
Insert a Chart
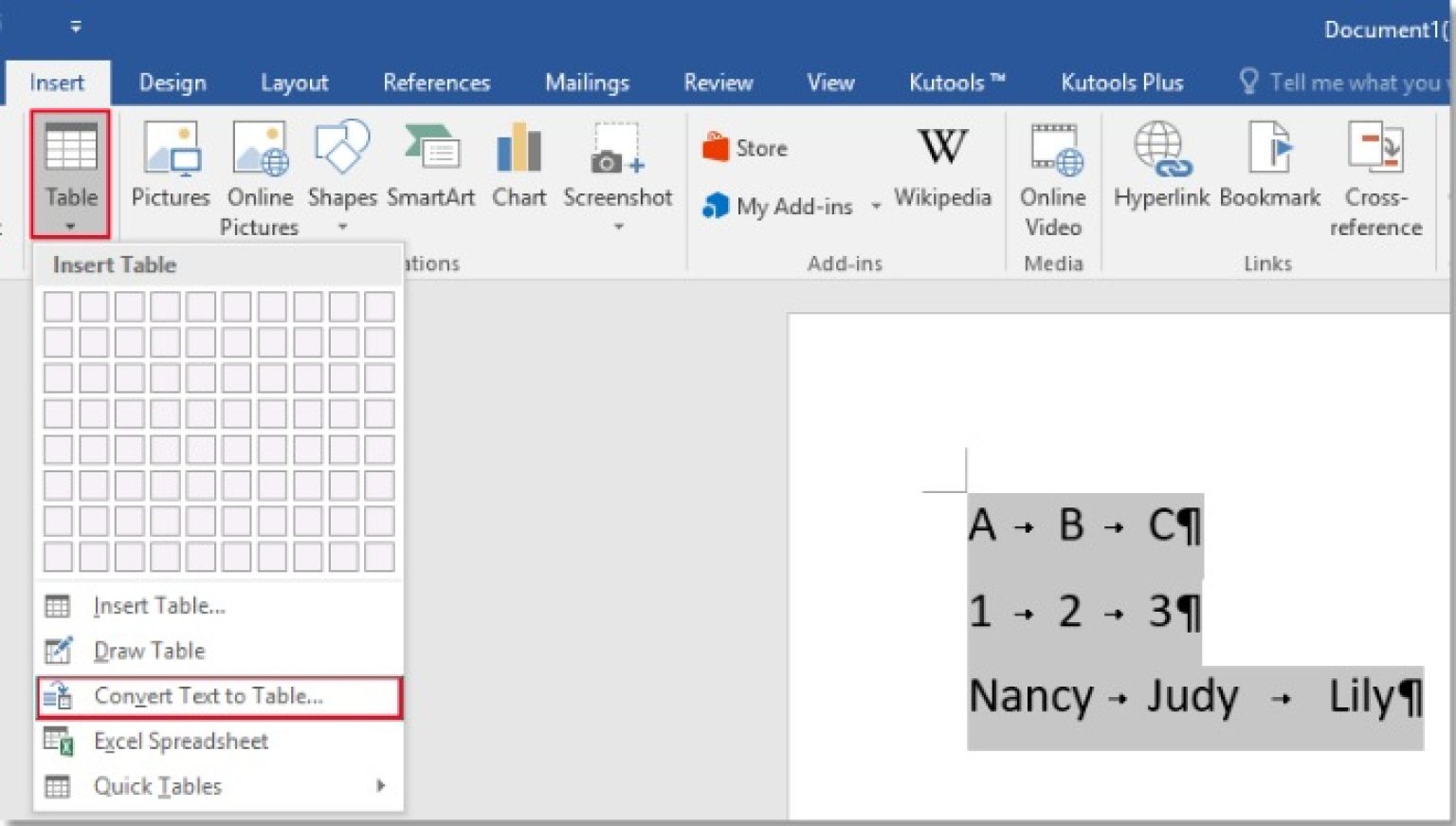tap(519, 171)
